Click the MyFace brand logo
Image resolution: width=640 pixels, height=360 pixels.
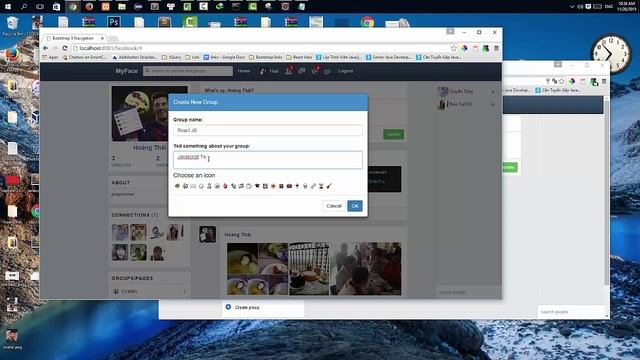click(x=127, y=71)
